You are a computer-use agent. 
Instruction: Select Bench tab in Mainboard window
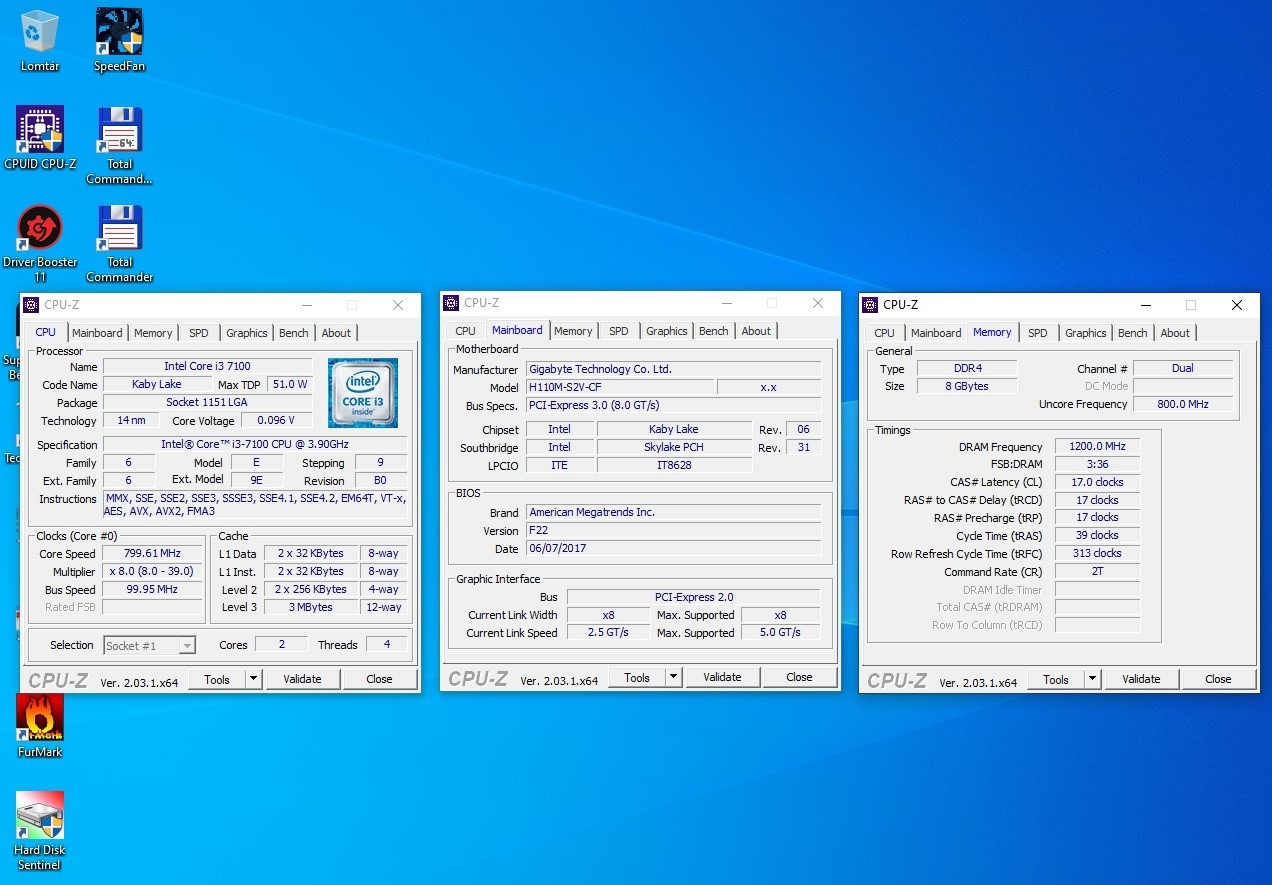point(713,331)
